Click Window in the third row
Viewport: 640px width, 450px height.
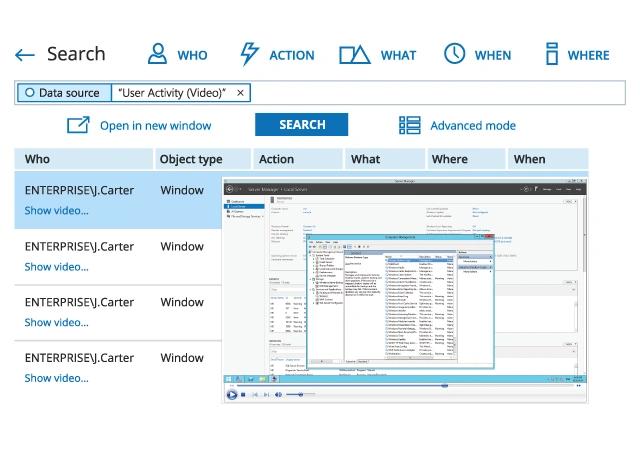pyautogui.click(x=182, y=302)
